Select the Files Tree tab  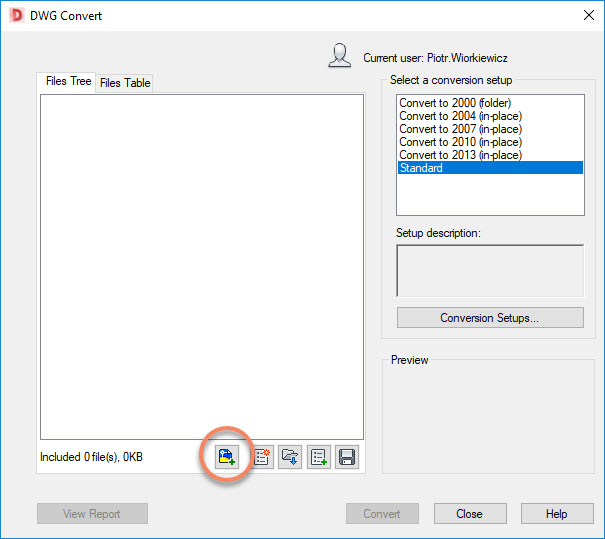pyautogui.click(x=68, y=81)
